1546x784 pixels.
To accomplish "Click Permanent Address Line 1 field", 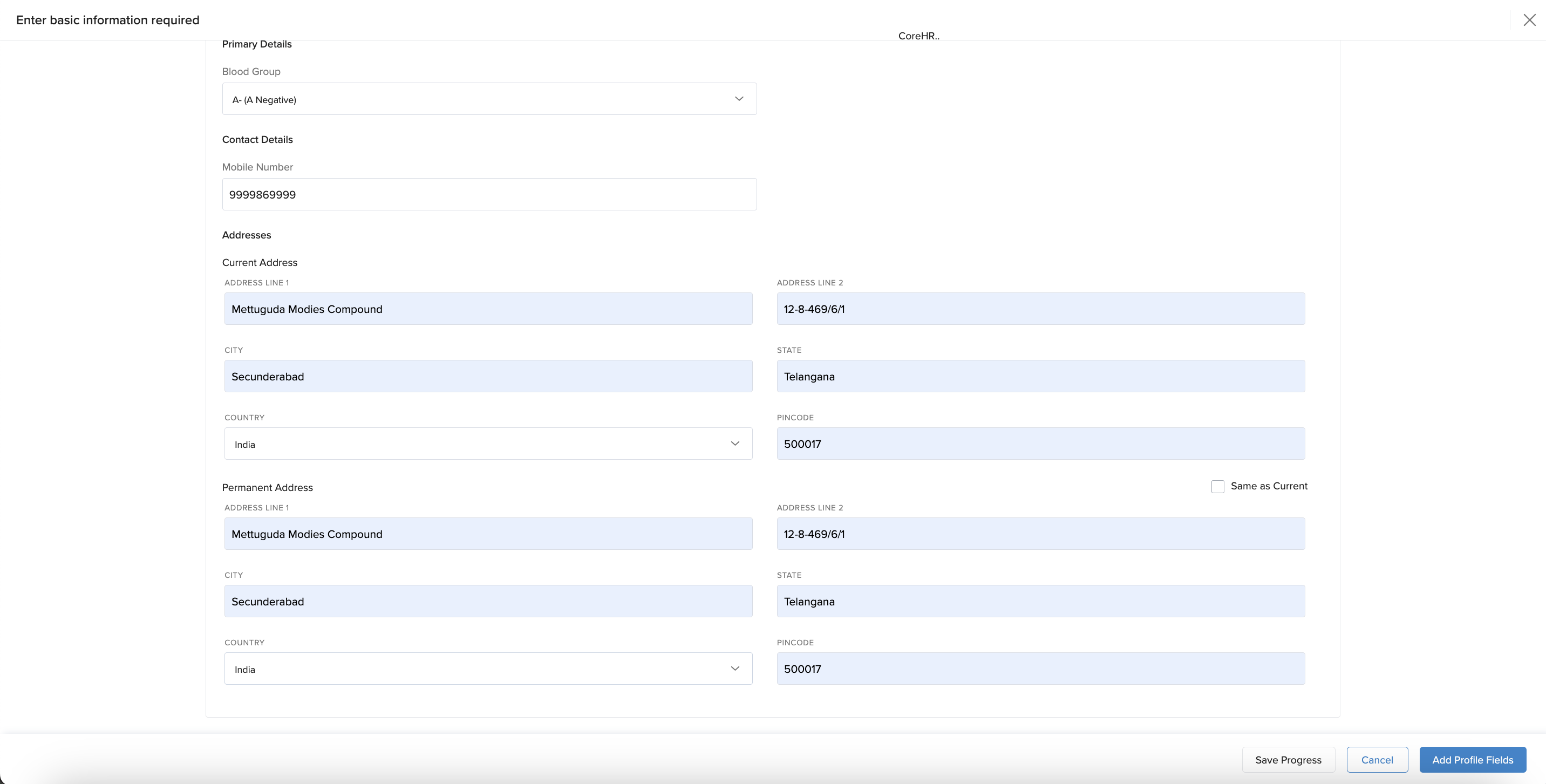I will pos(488,534).
